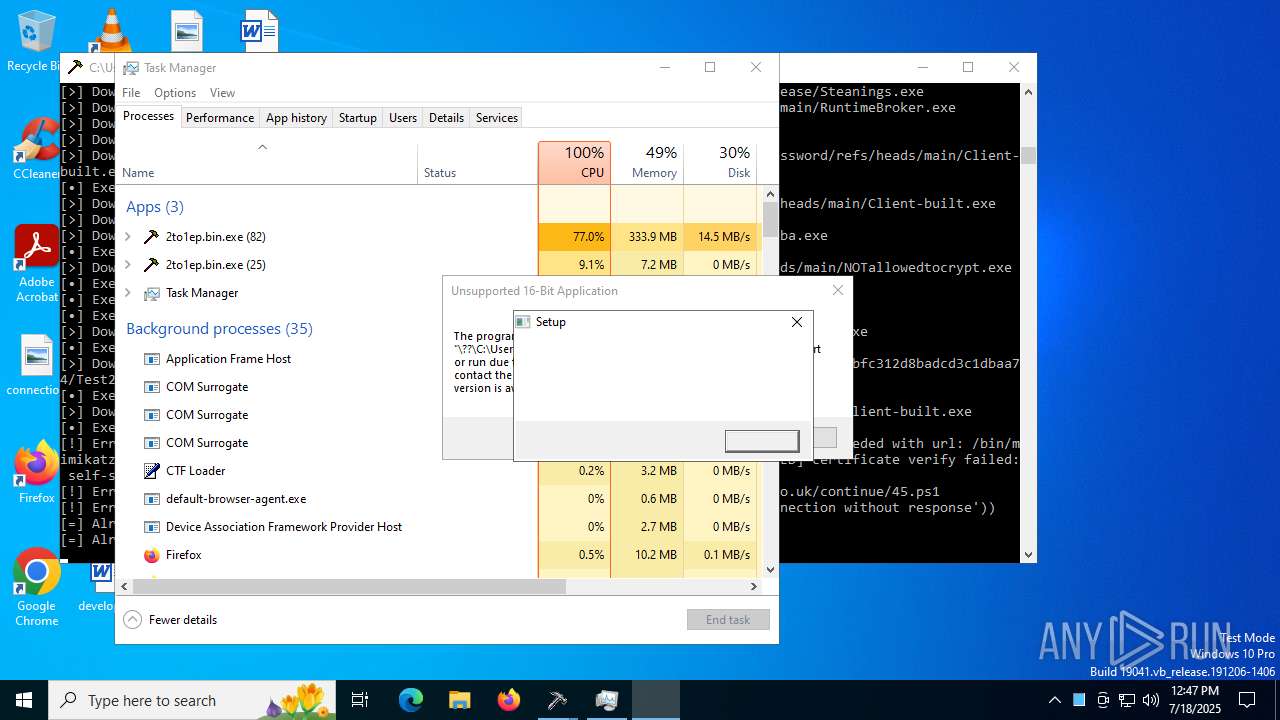Expand Task Manager process group
This screenshot has height=720, width=1280.
(x=127, y=293)
